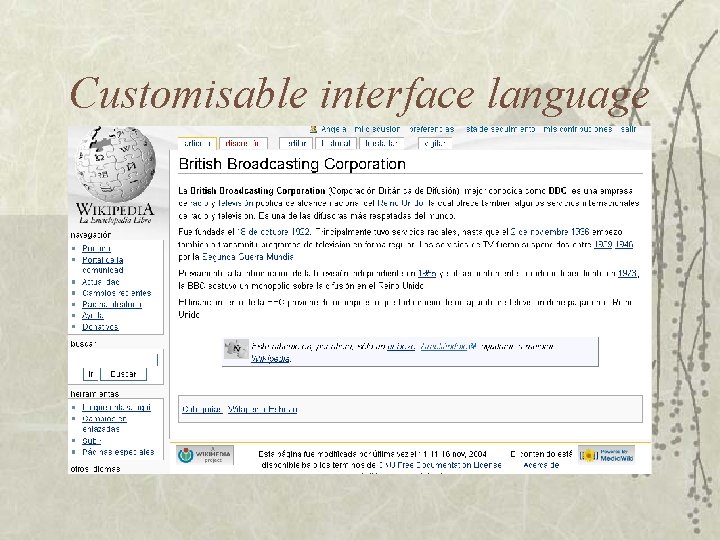Click the 1946 year link
This screenshot has width=720, height=540.
pos(624,245)
